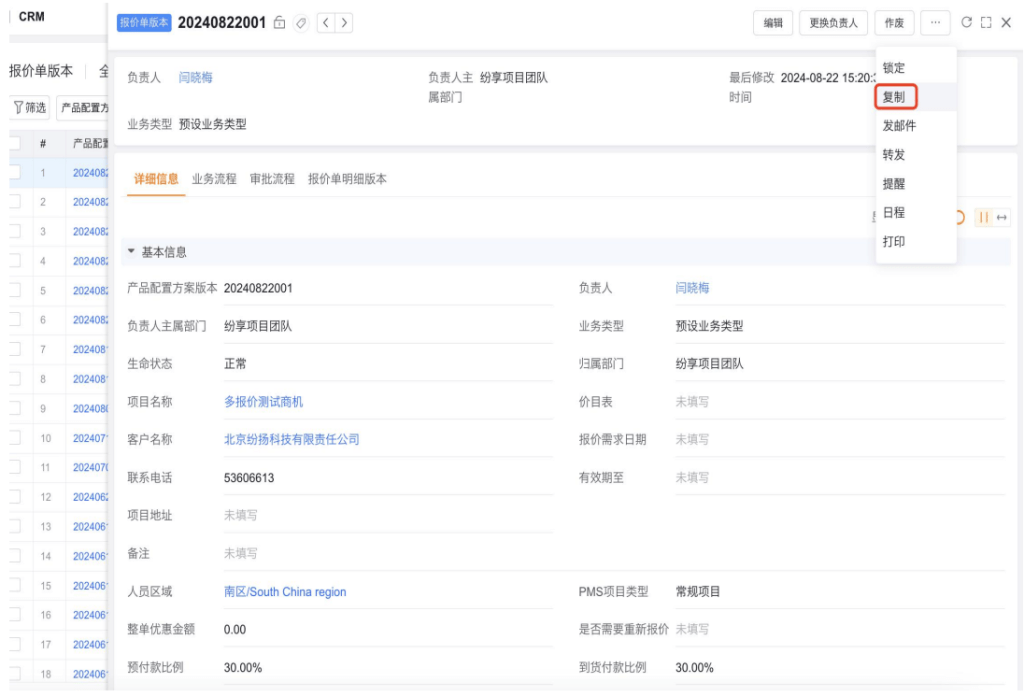1024x697 pixels.
Task: Check the checkbox for row 1
Action: [15, 172]
